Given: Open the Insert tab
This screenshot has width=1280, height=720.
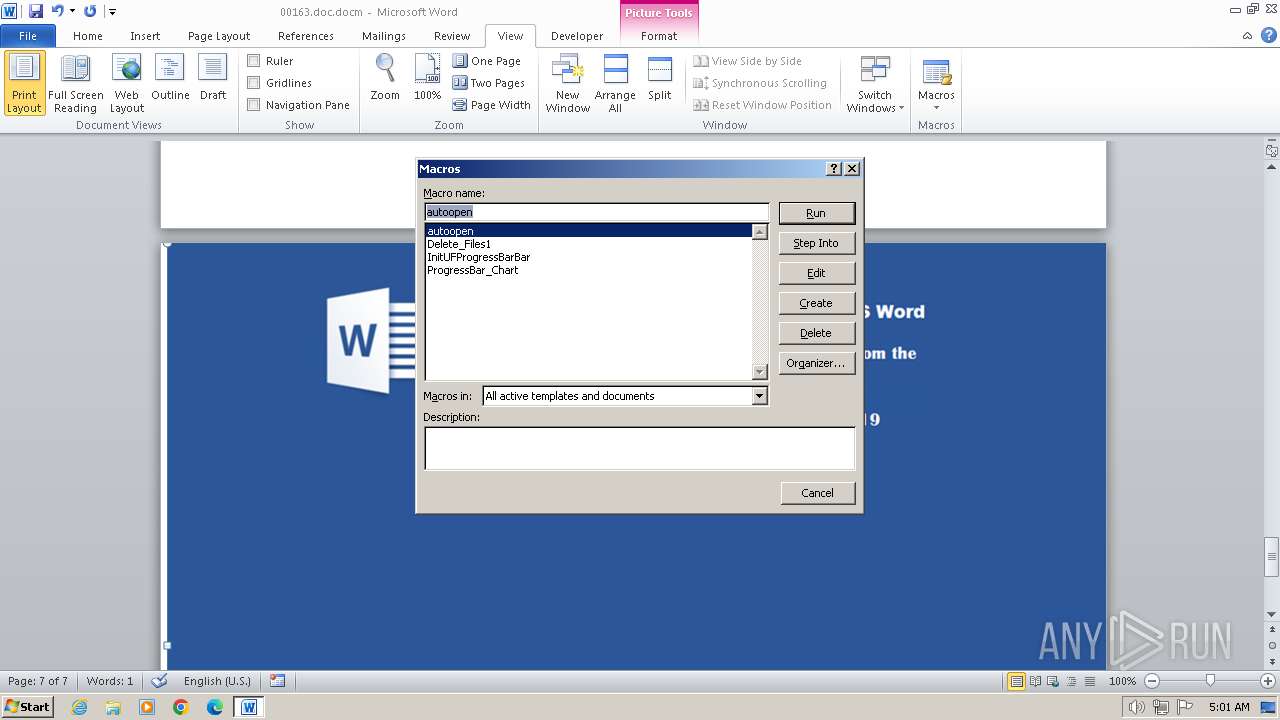Looking at the screenshot, I should [145, 35].
